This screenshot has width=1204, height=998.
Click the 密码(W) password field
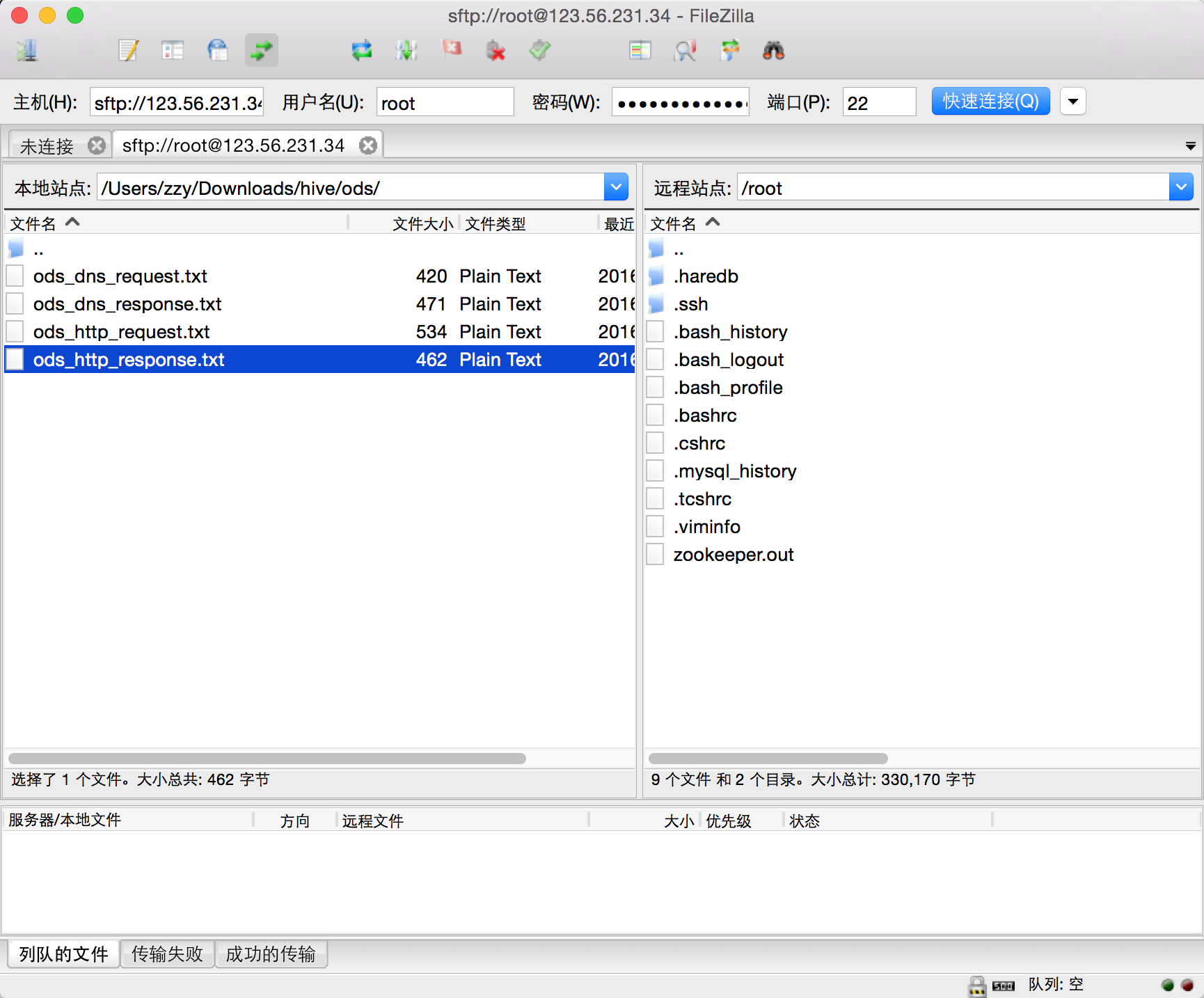[681, 102]
